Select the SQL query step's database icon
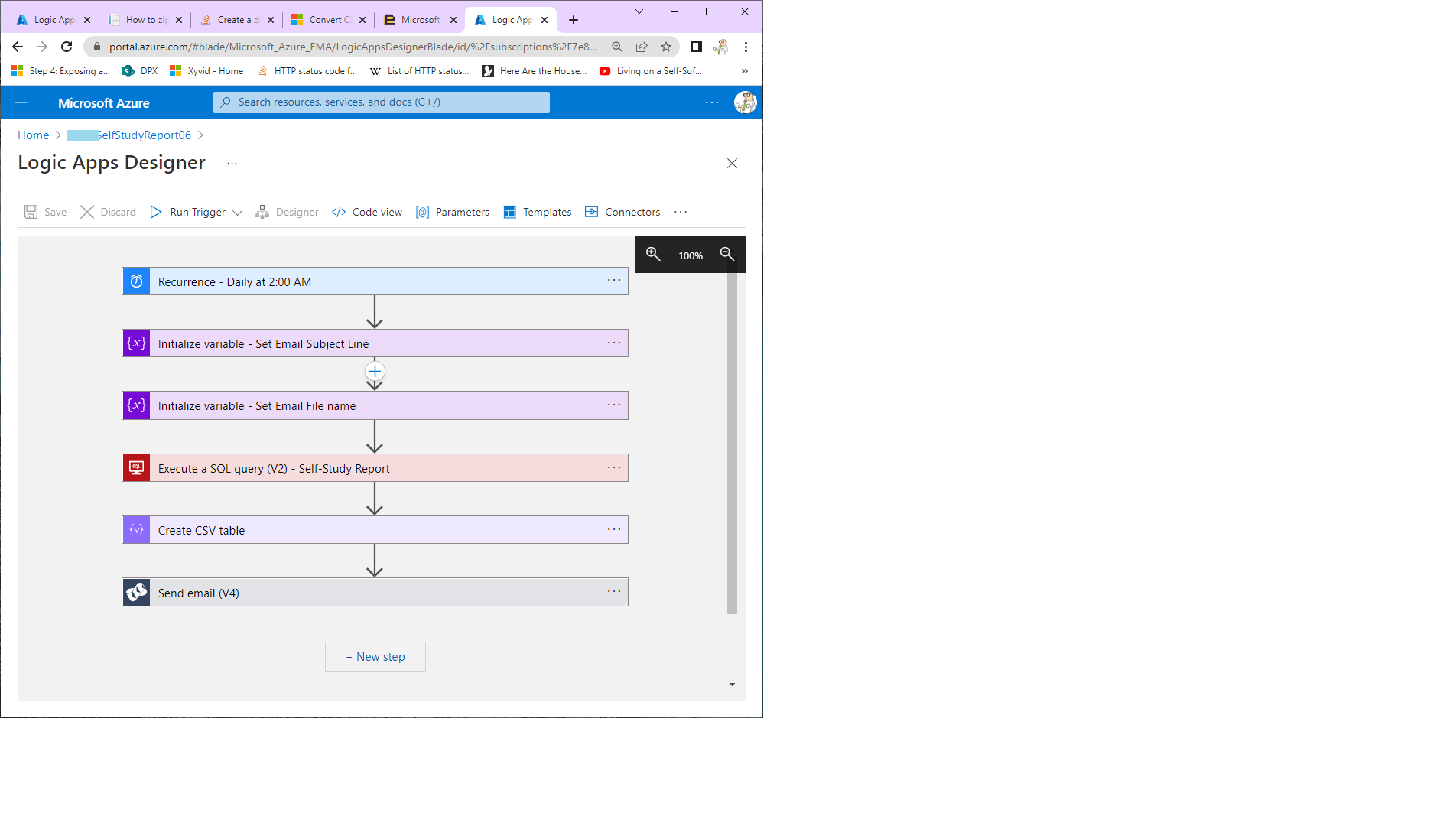1456x826 pixels. coord(135,467)
